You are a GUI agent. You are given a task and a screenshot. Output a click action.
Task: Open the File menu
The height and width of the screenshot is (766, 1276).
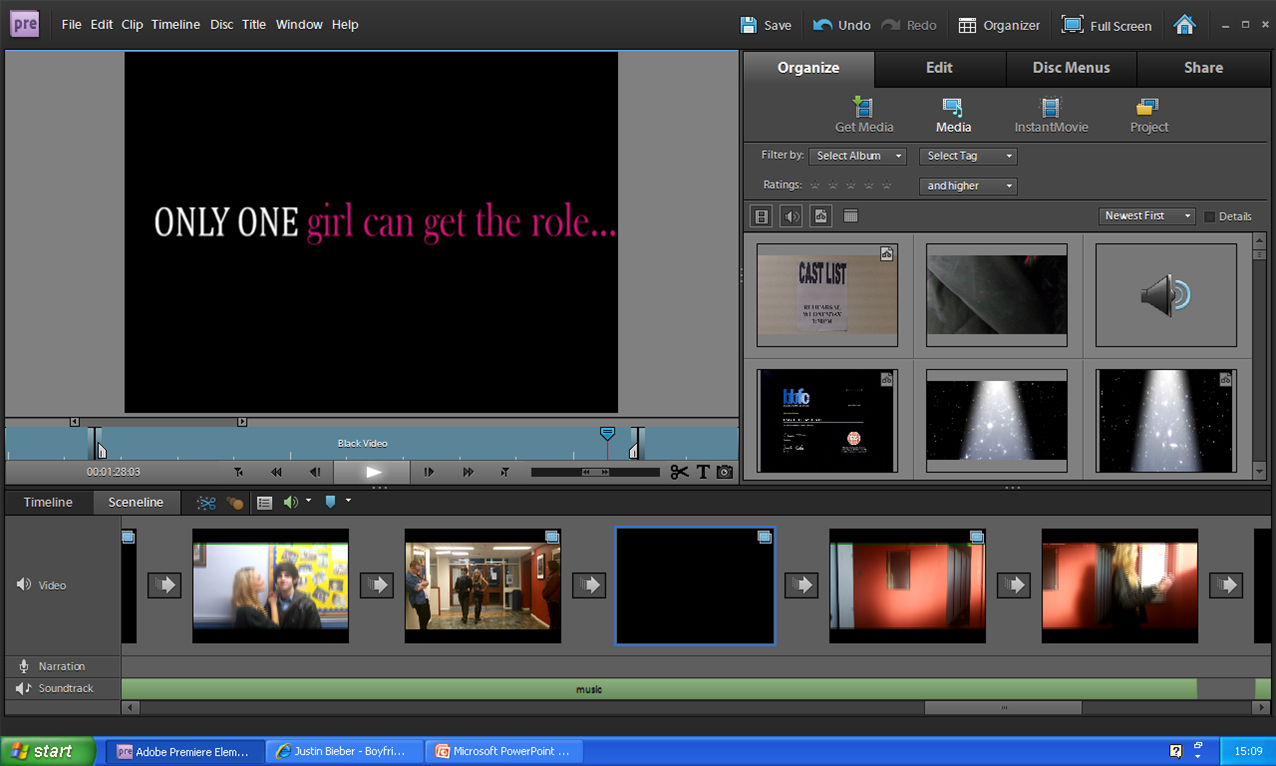coord(71,24)
